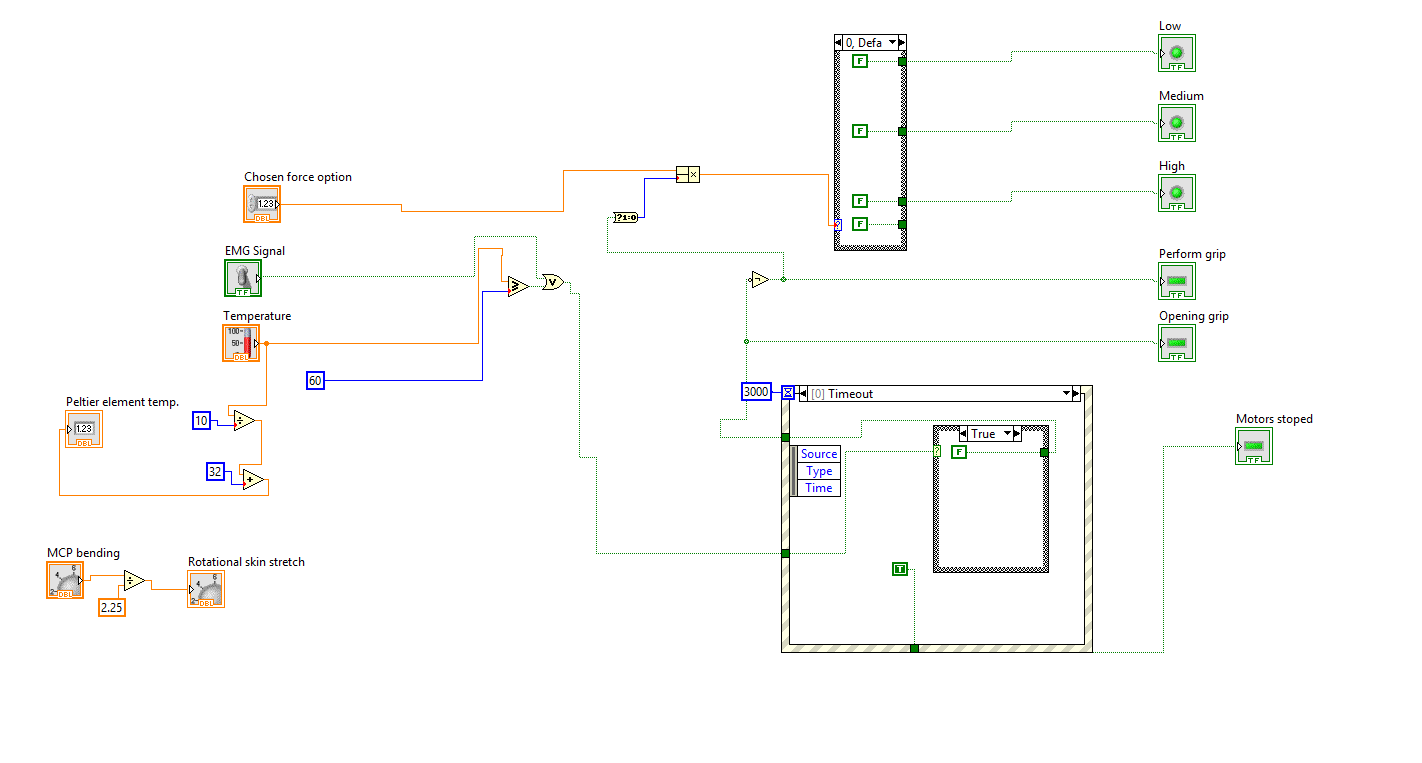Click the Source event data item
Screen dimensions: 1422x763
818,454
